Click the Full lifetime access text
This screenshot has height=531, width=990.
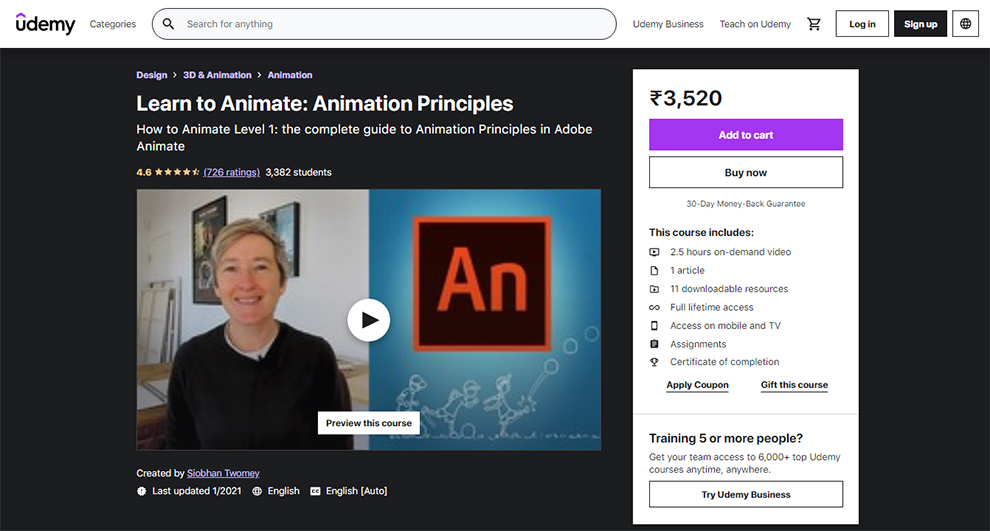point(712,307)
